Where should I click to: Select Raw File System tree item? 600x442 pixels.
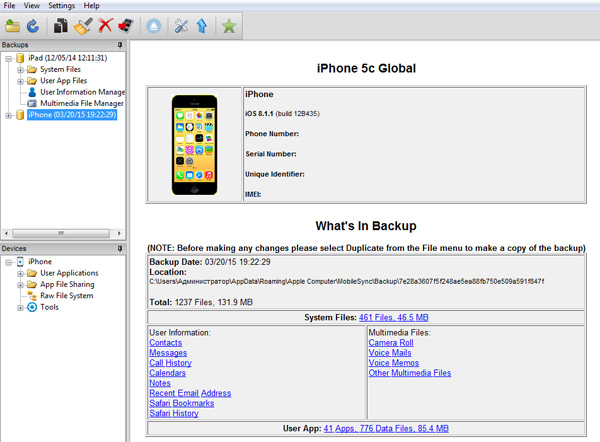(x=66, y=296)
